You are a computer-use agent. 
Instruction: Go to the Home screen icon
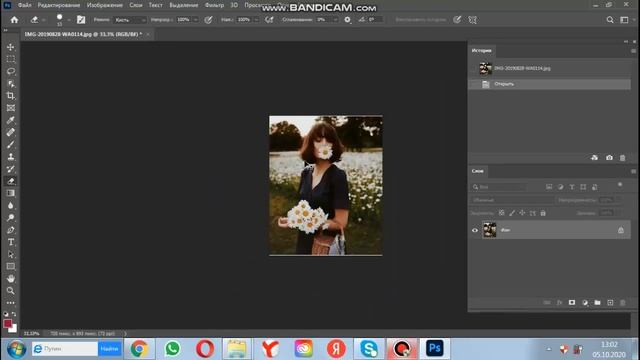(x=14, y=20)
